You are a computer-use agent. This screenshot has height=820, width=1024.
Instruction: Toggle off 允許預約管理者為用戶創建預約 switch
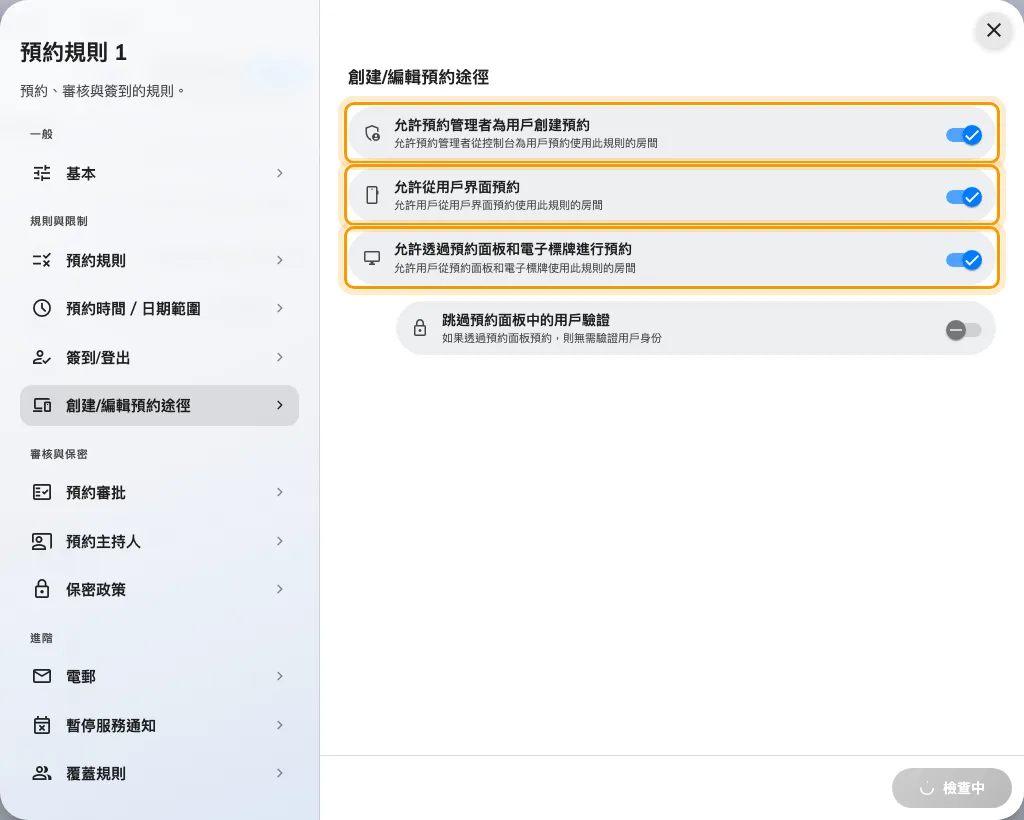(964, 135)
